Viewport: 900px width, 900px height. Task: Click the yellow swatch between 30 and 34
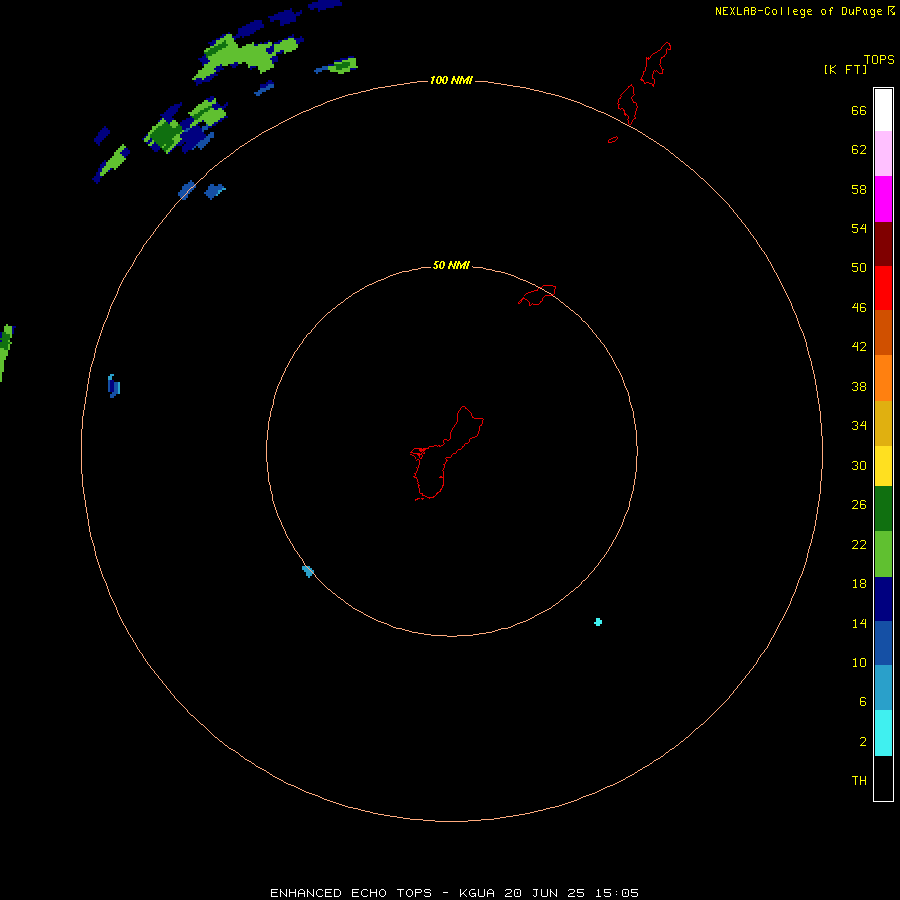pyautogui.click(x=883, y=466)
